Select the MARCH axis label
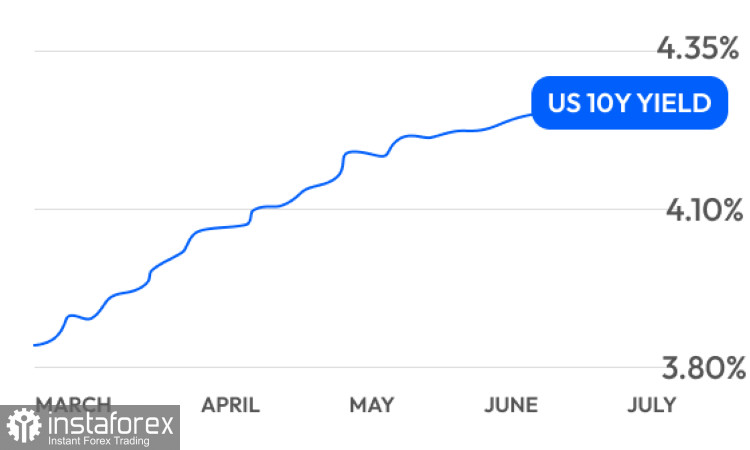The width and height of the screenshot is (750, 450). click(x=73, y=405)
